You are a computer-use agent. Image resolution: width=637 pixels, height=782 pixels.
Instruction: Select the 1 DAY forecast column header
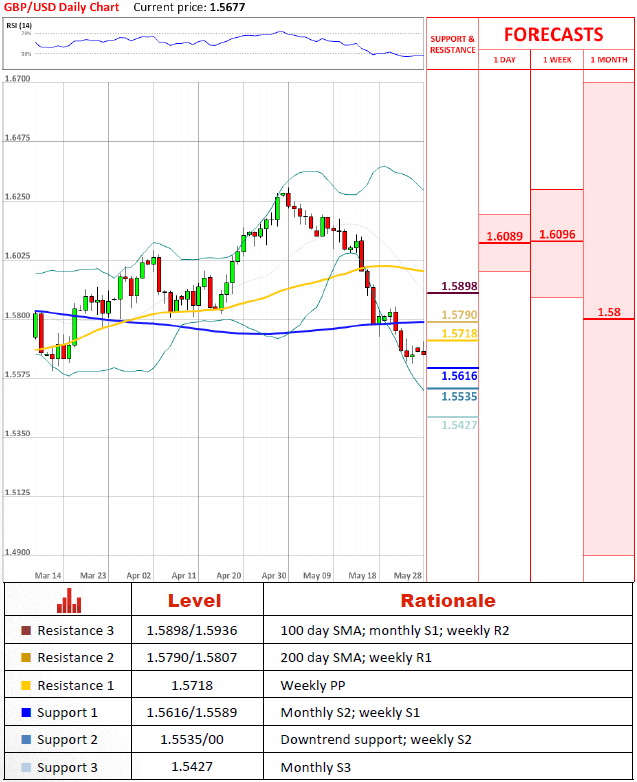504,60
